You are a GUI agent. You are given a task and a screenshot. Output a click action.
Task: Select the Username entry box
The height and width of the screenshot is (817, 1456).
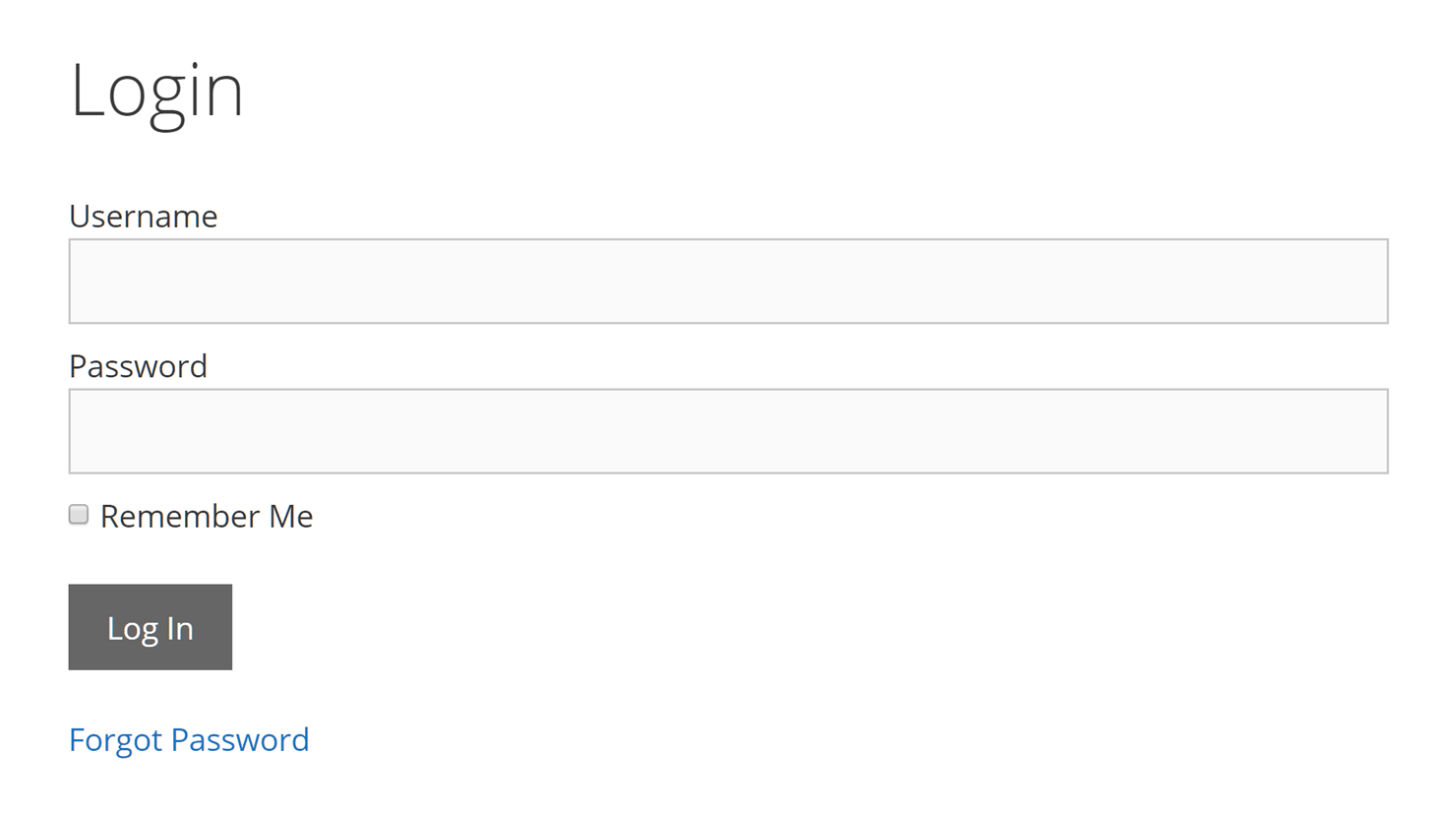(728, 281)
